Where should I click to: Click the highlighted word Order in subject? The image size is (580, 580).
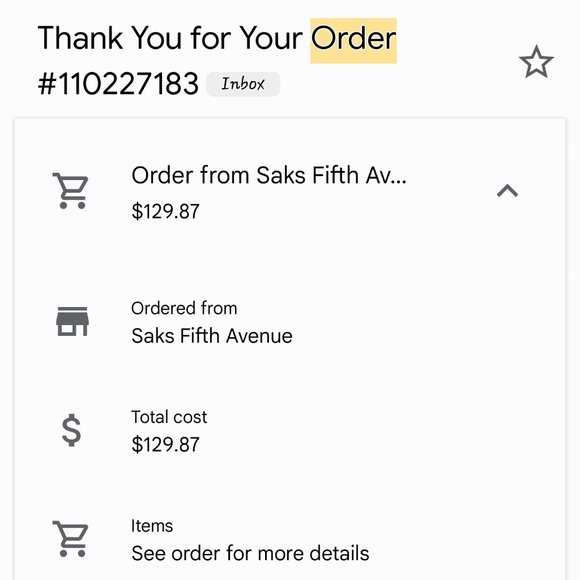pyautogui.click(x=353, y=40)
